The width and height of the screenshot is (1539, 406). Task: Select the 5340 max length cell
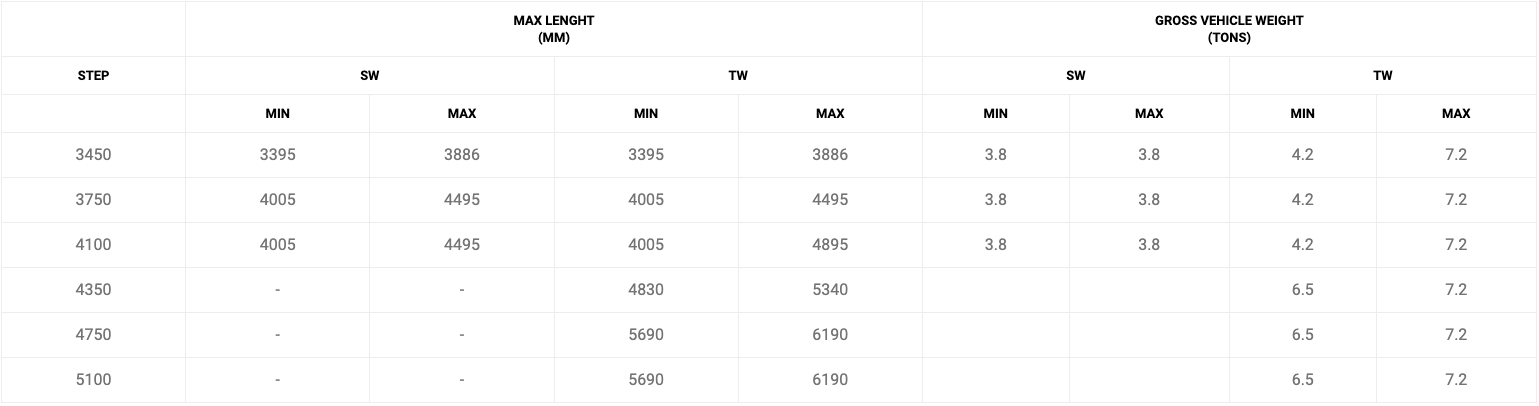point(830,290)
